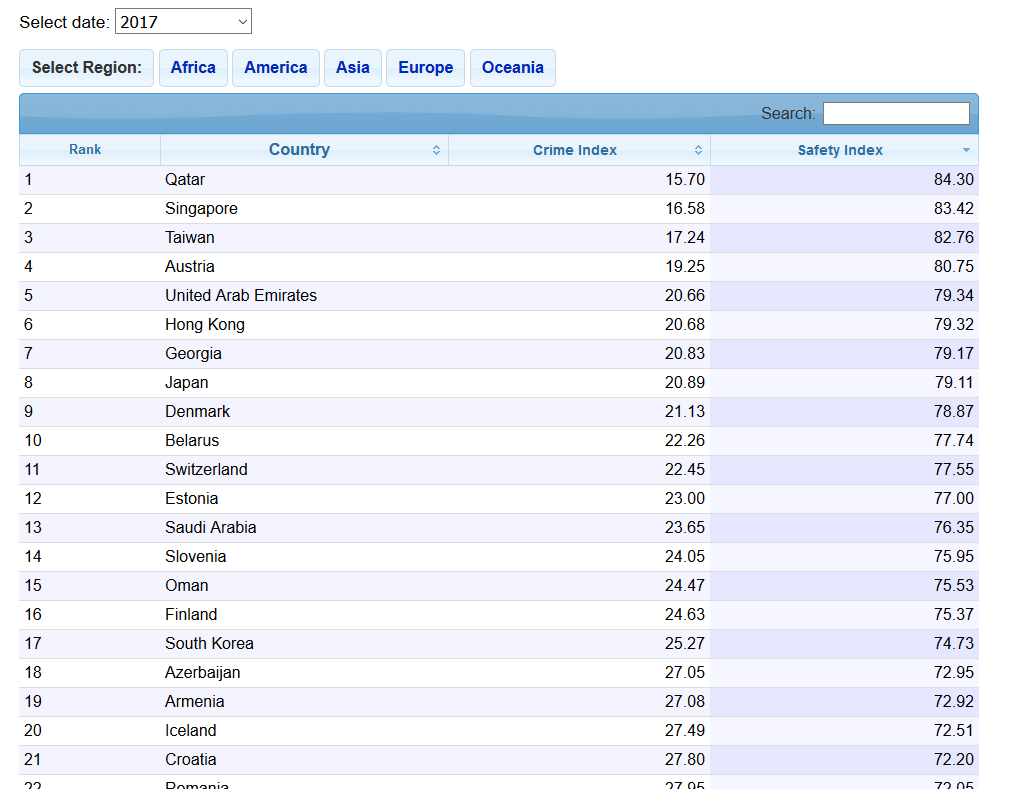Click Japan's safety index value 79.11
The width and height of the screenshot is (1011, 789).
pos(954,383)
